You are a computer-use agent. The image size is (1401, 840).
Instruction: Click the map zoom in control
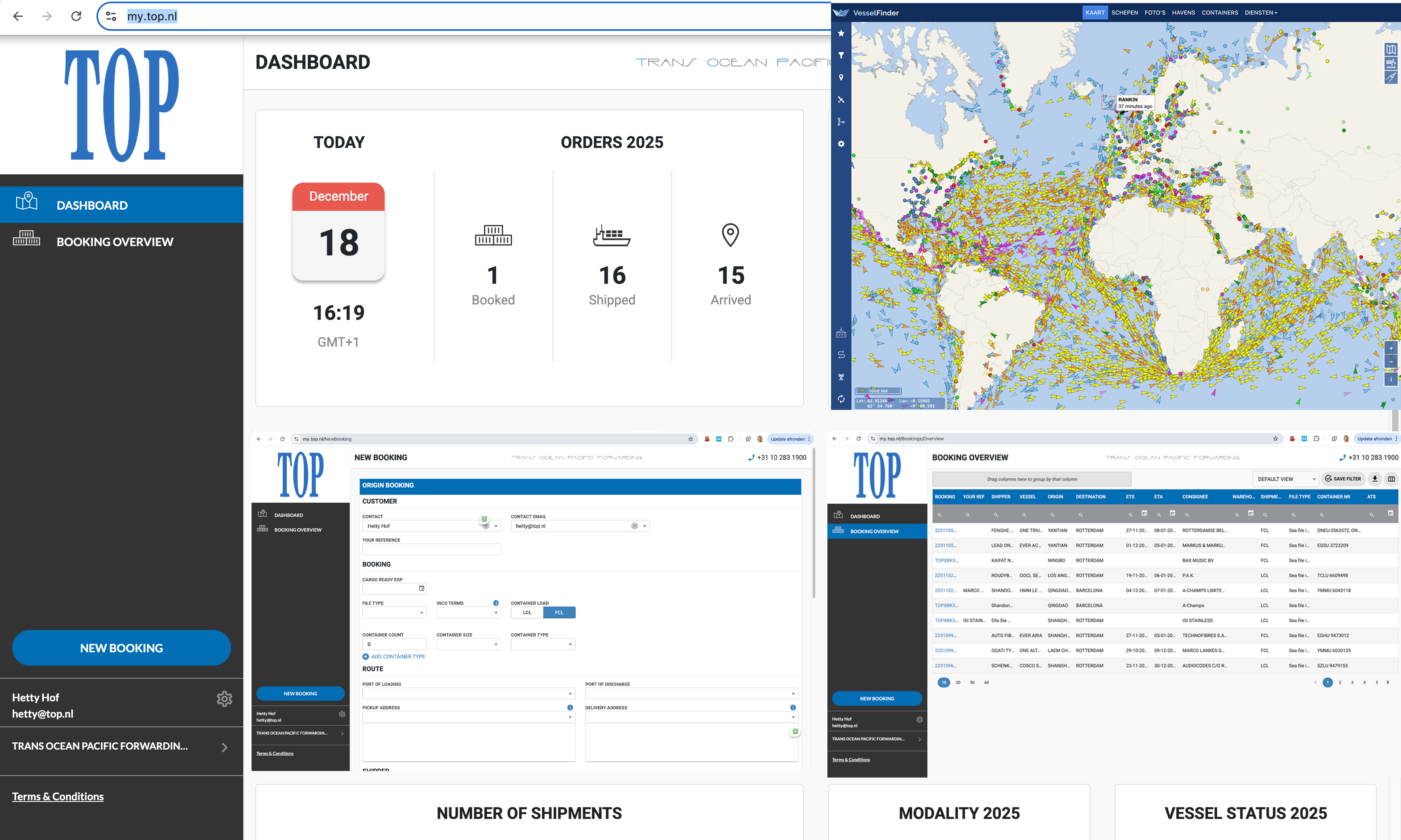(1391, 348)
